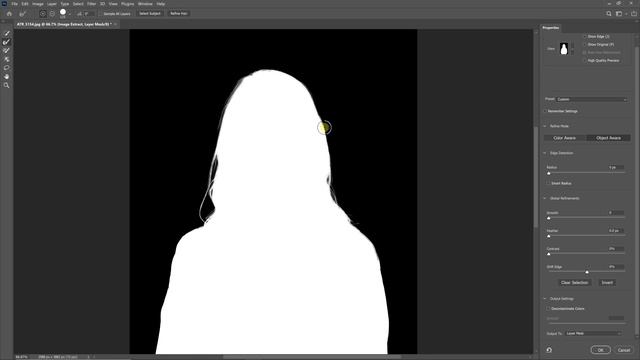Open the Image menu
Image resolution: width=640 pixels, height=360 pixels.
(x=38, y=4)
